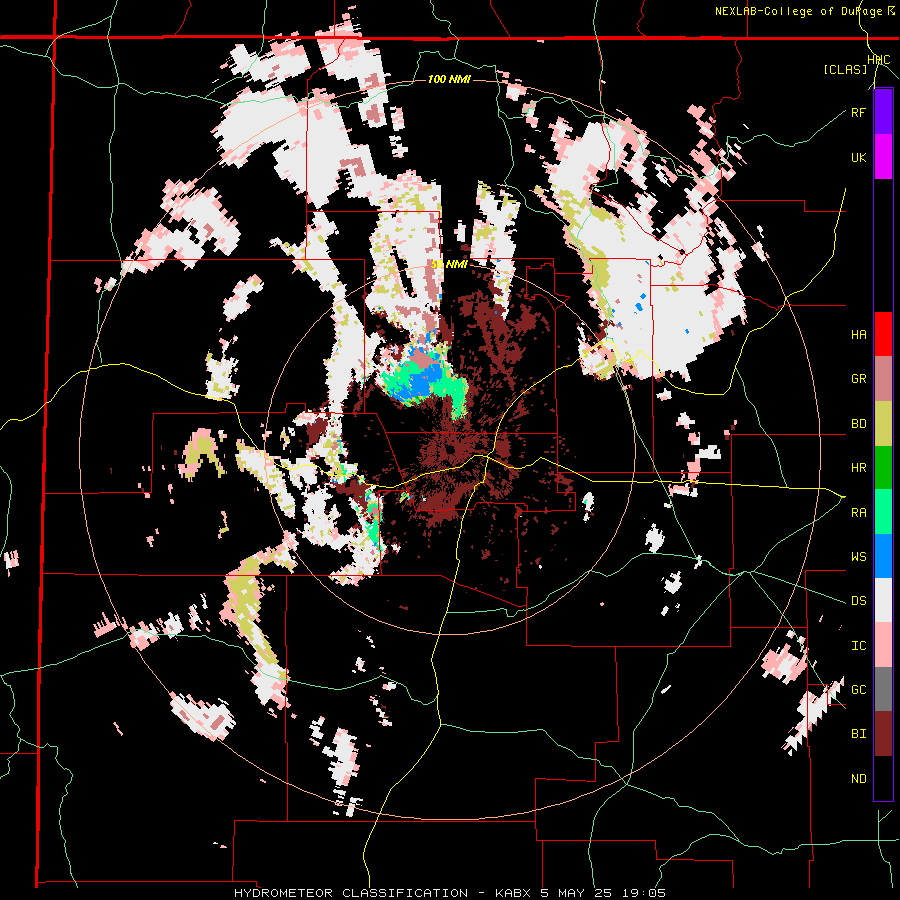This screenshot has height=900, width=900.
Task: Choose the white DS legend swatch
Action: (883, 600)
